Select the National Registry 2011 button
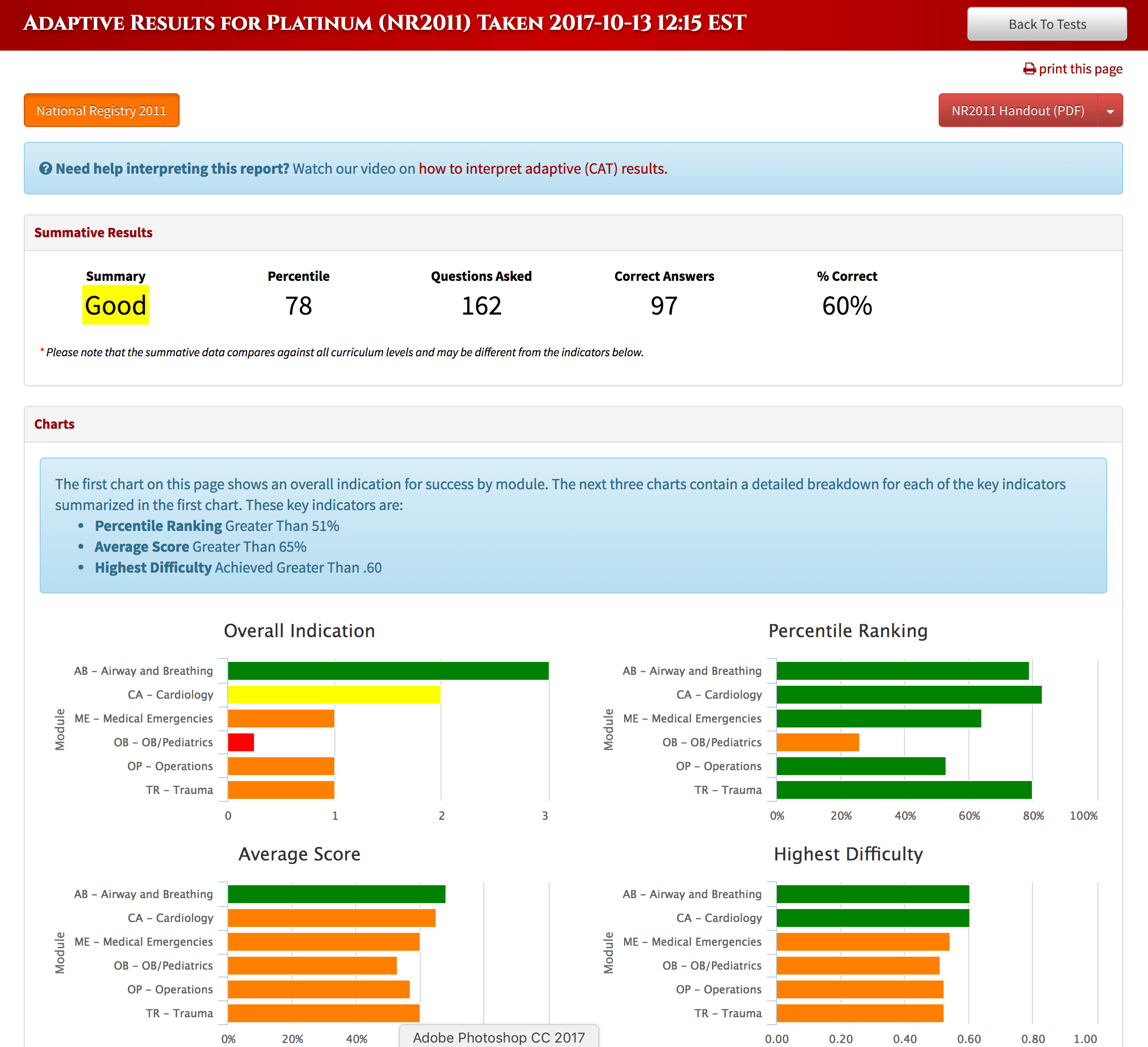Screen dimensions: 1148x1047 tap(101, 110)
